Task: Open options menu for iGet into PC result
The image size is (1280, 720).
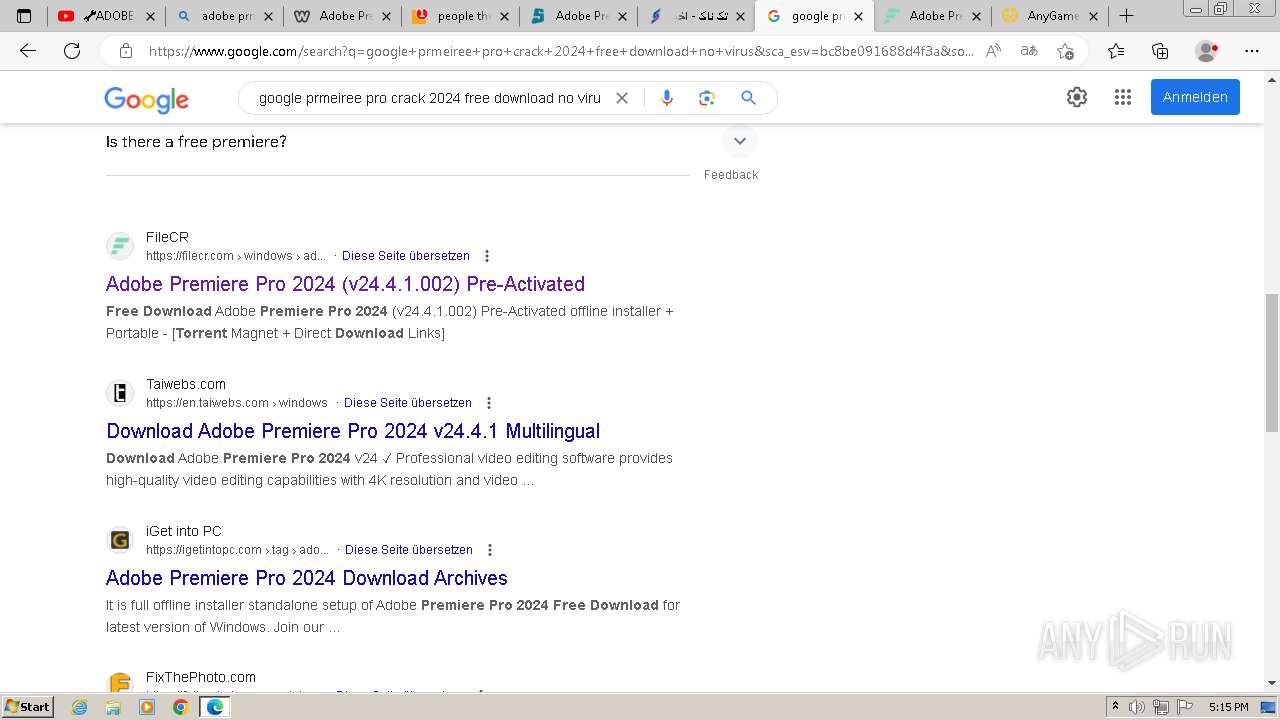Action: tap(490, 550)
